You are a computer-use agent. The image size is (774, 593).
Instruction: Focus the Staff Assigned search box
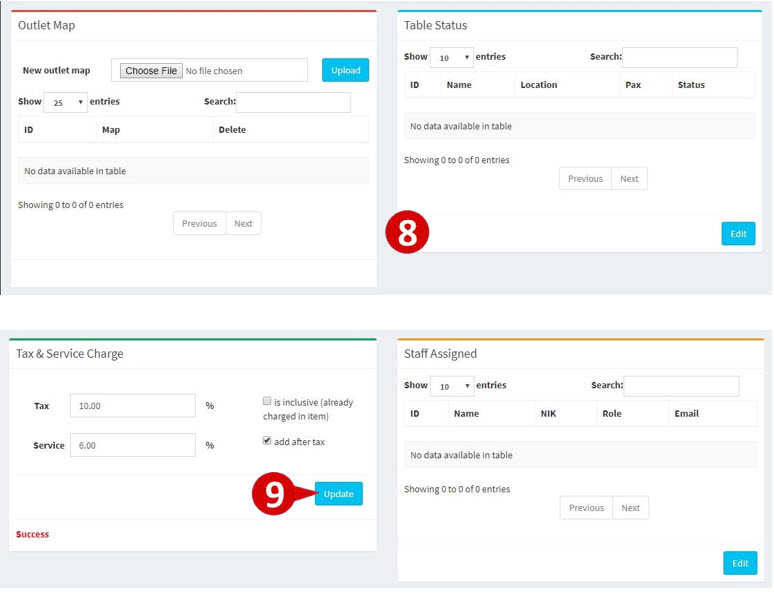680,386
